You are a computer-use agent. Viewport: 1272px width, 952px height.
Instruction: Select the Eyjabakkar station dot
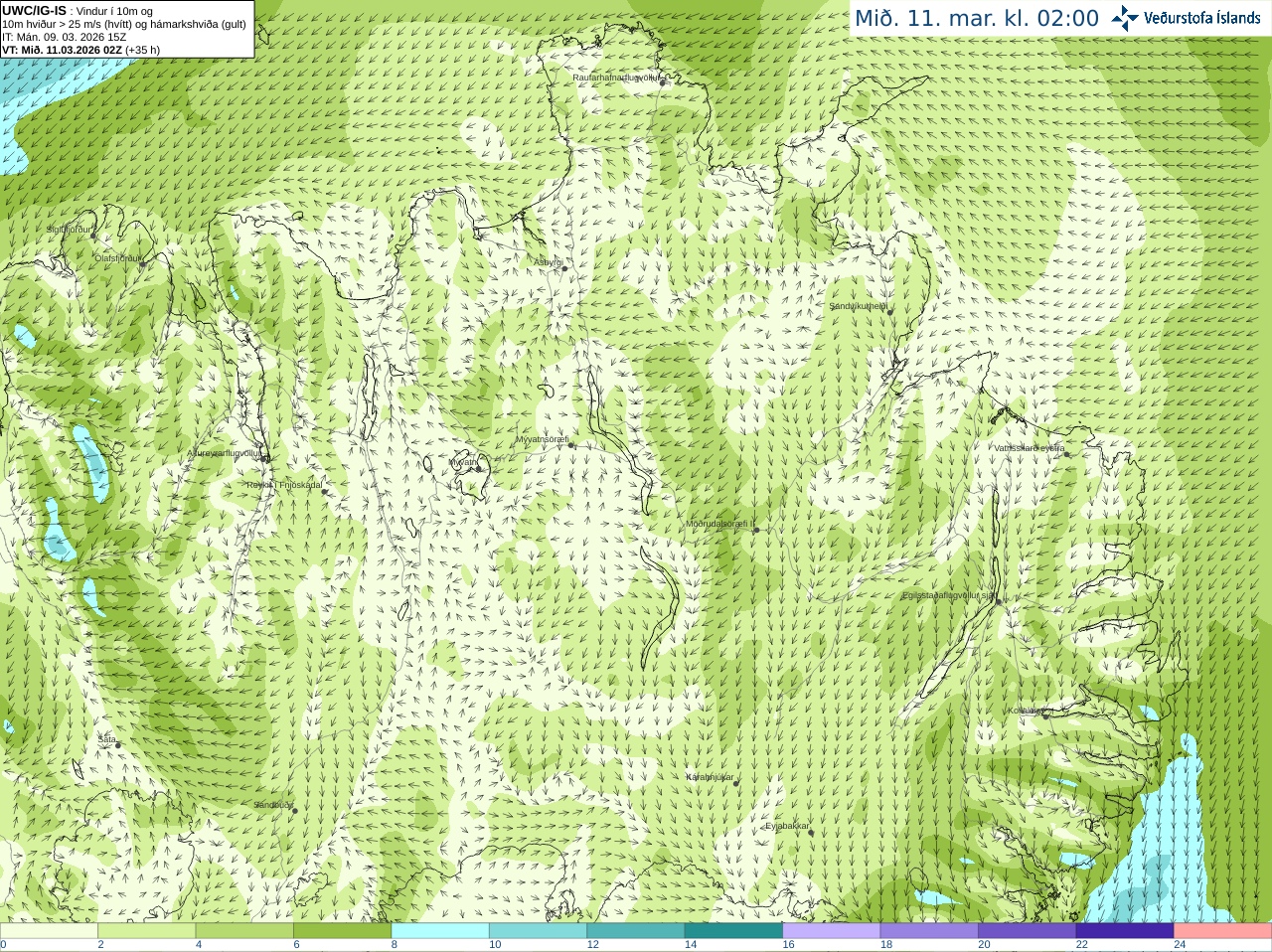pyautogui.click(x=812, y=831)
